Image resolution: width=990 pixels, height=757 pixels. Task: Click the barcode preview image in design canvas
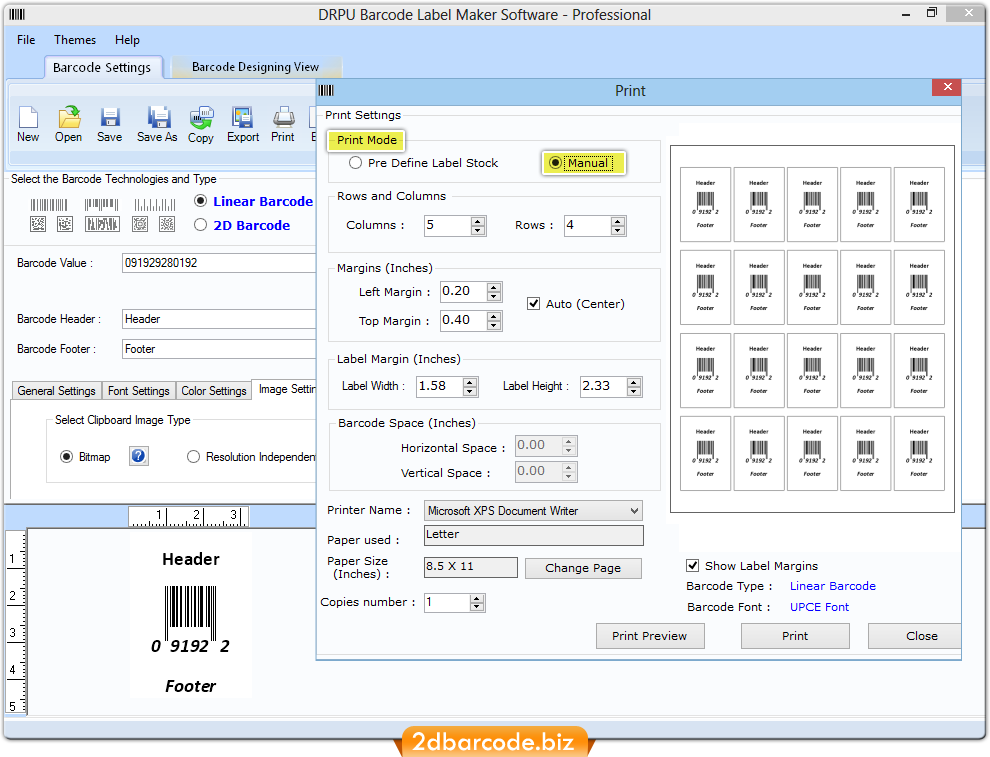[x=191, y=619]
